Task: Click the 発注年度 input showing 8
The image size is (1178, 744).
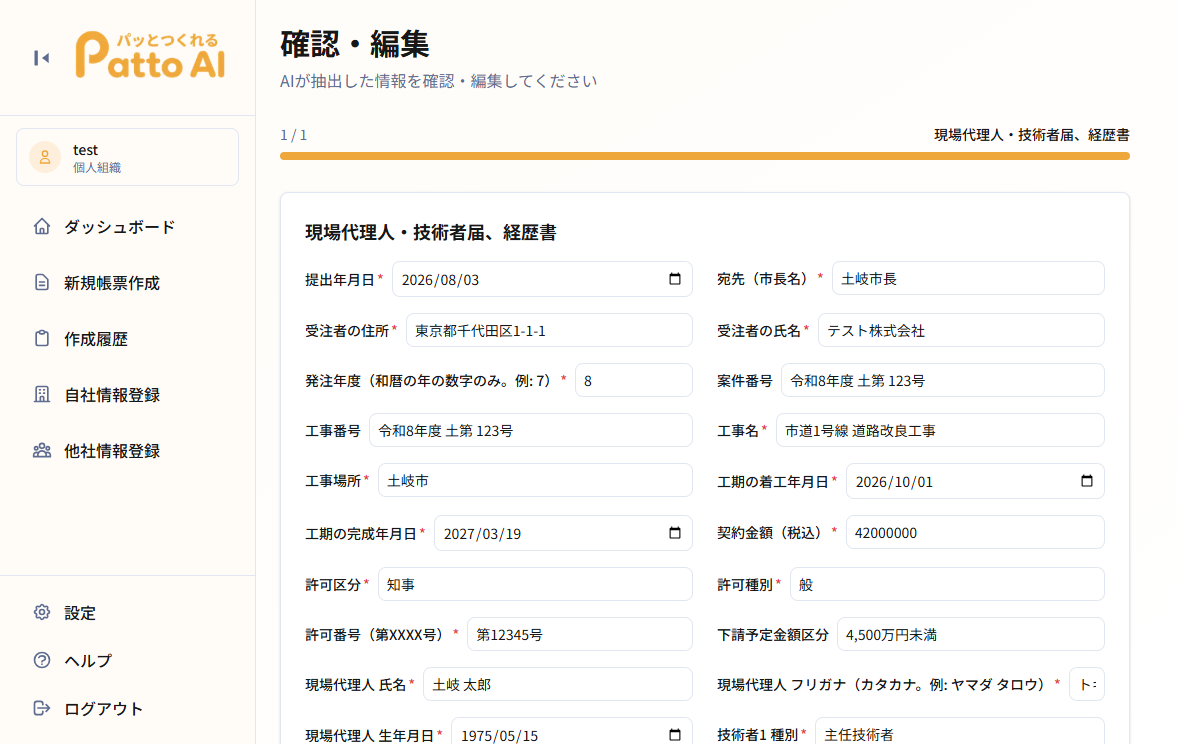Action: [x=633, y=380]
